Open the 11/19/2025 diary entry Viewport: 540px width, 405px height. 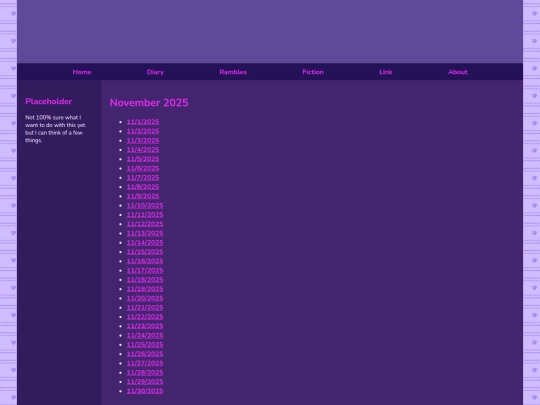(x=145, y=289)
